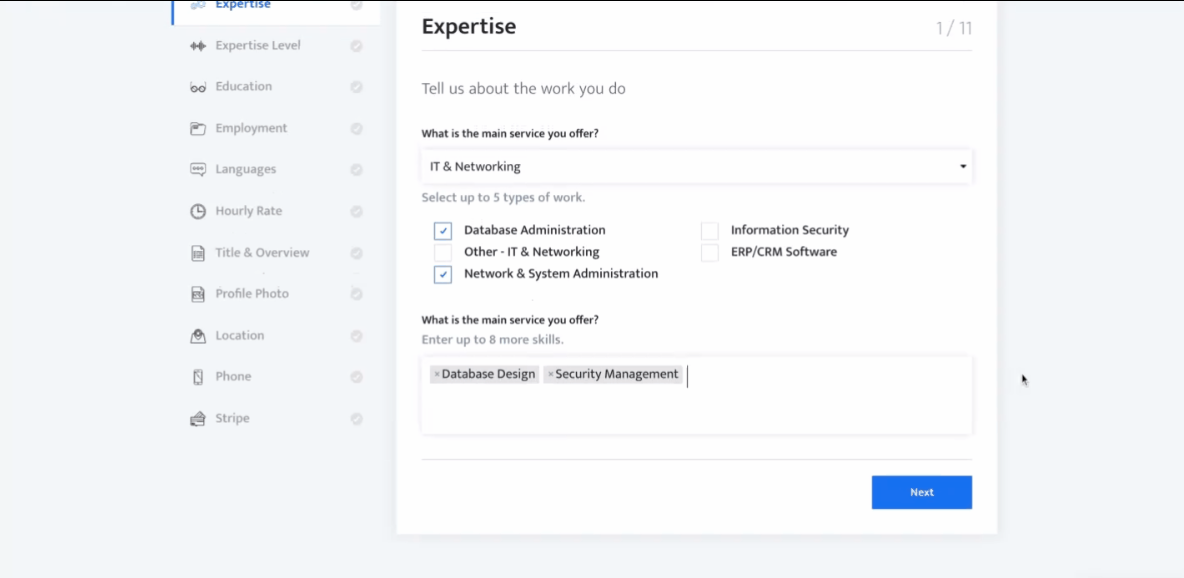Uncheck the Database Administration checkbox
The image size is (1184, 578).
tap(443, 231)
